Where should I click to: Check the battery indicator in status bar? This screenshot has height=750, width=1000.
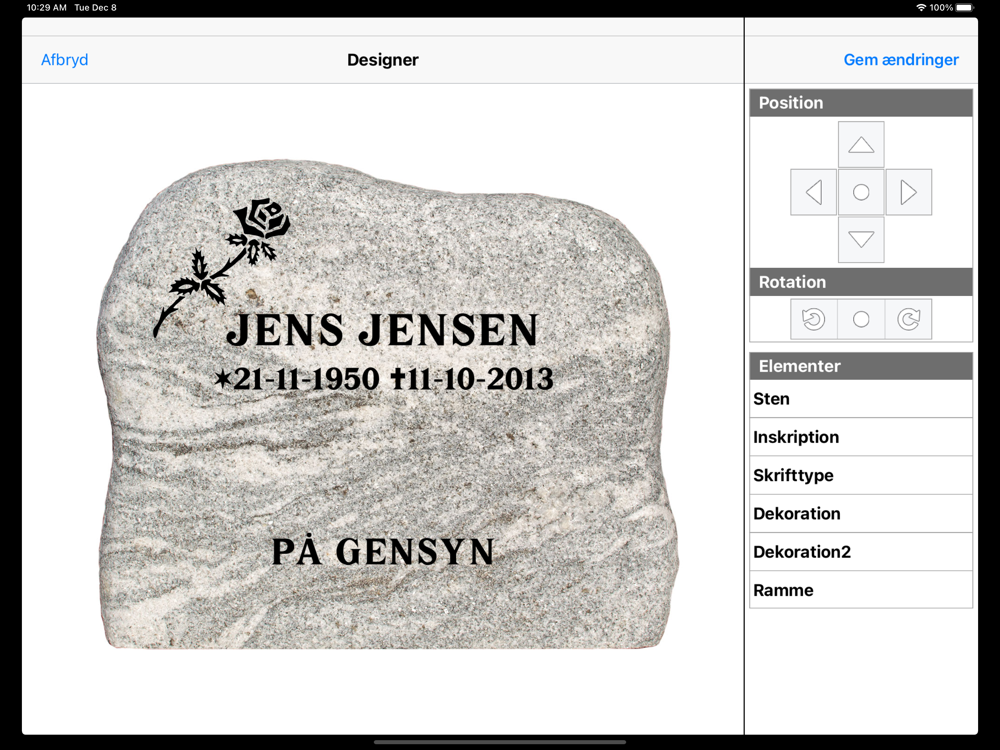965,8
